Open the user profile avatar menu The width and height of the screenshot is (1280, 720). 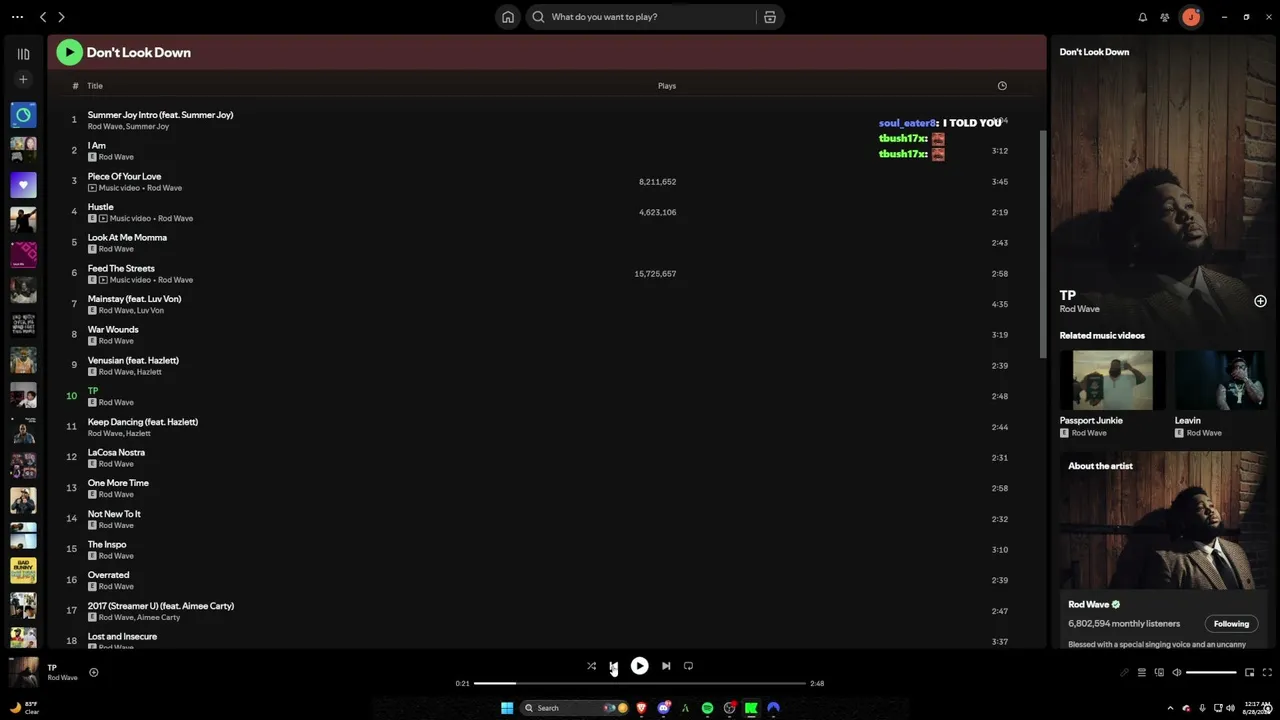pos(1191,17)
